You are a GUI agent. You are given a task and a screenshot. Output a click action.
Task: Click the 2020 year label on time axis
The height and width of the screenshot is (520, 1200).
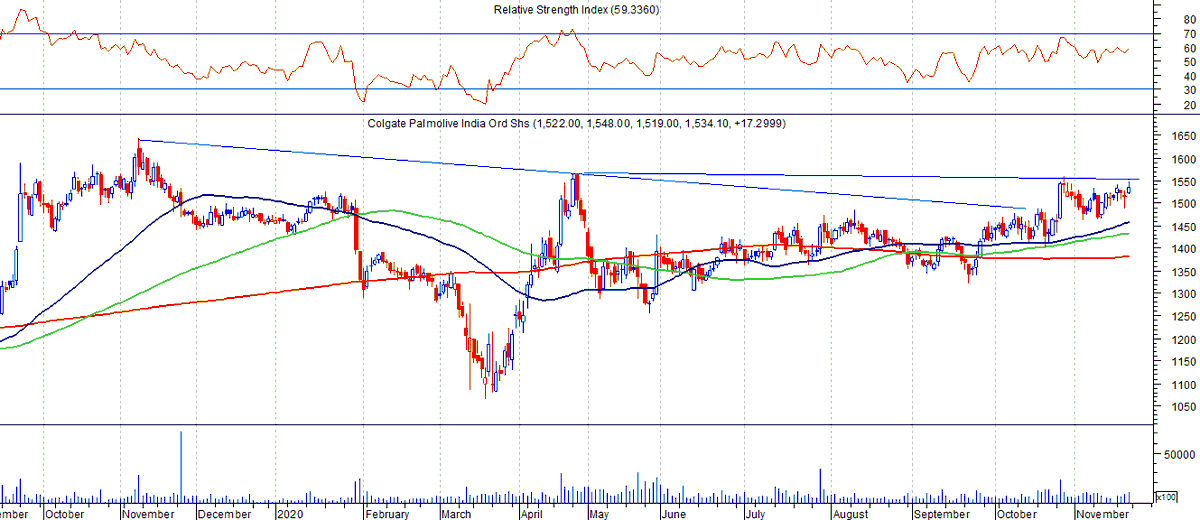289,514
